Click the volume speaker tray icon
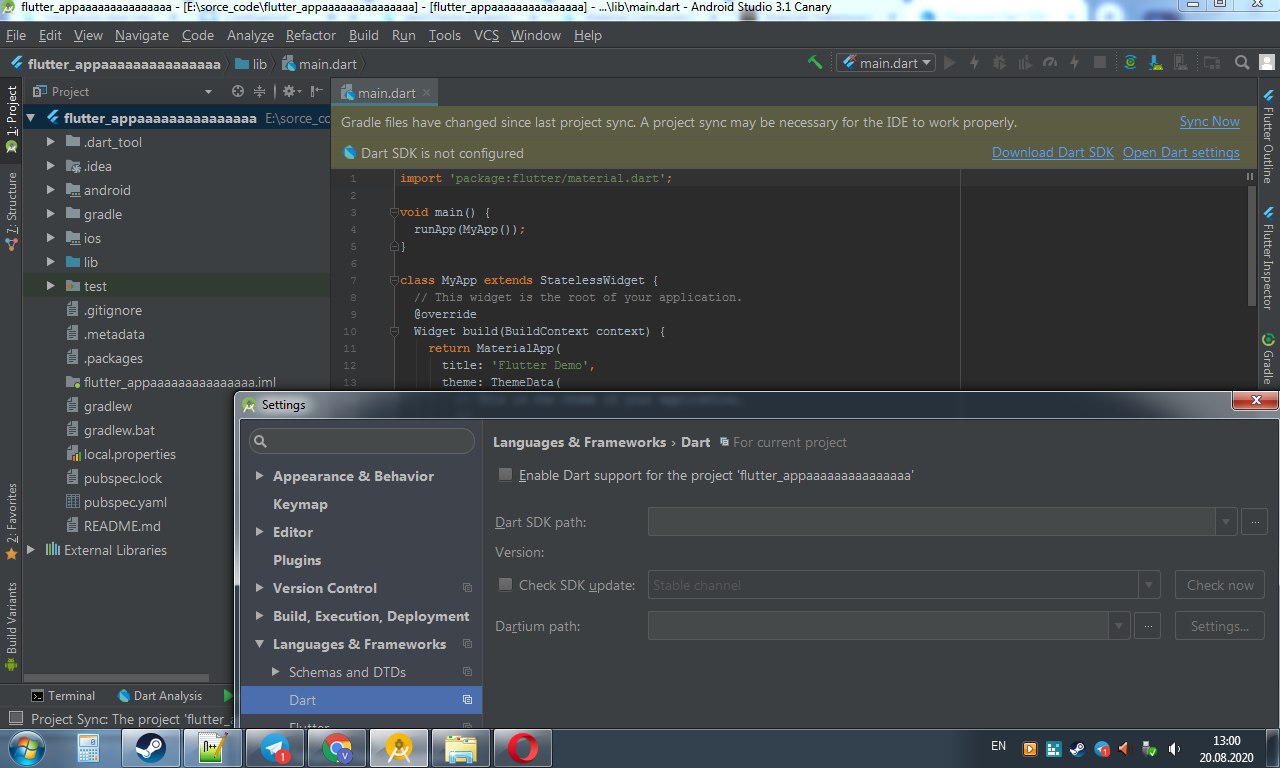The width and height of the screenshot is (1280, 768). click(x=1174, y=748)
